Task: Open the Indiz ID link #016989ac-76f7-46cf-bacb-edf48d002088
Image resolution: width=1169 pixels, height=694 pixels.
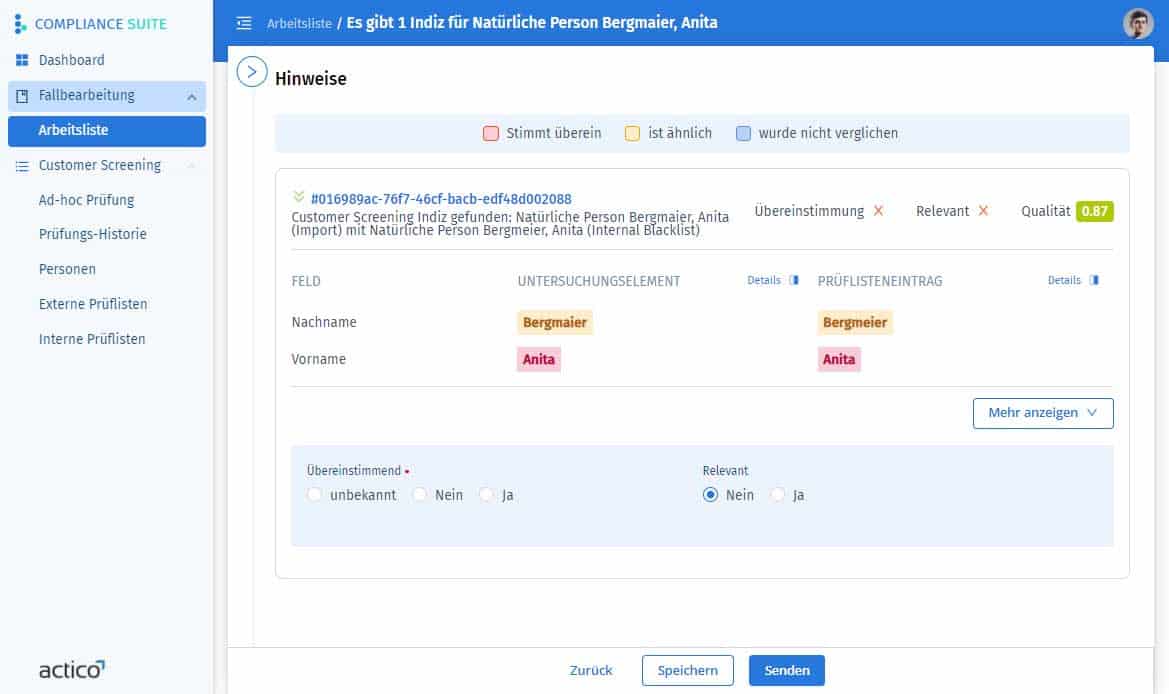Action: [441, 199]
